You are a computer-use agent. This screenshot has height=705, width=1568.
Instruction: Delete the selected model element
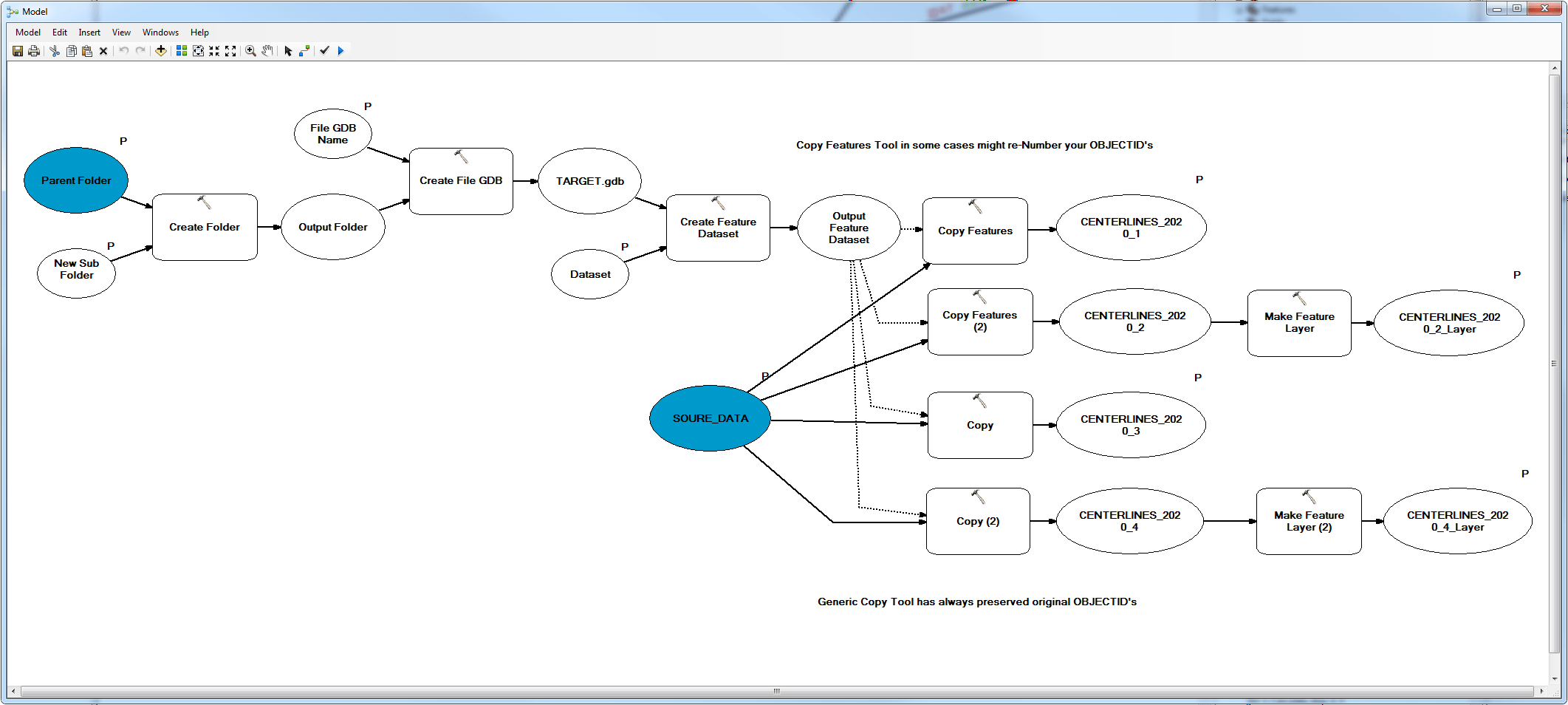pyautogui.click(x=103, y=50)
